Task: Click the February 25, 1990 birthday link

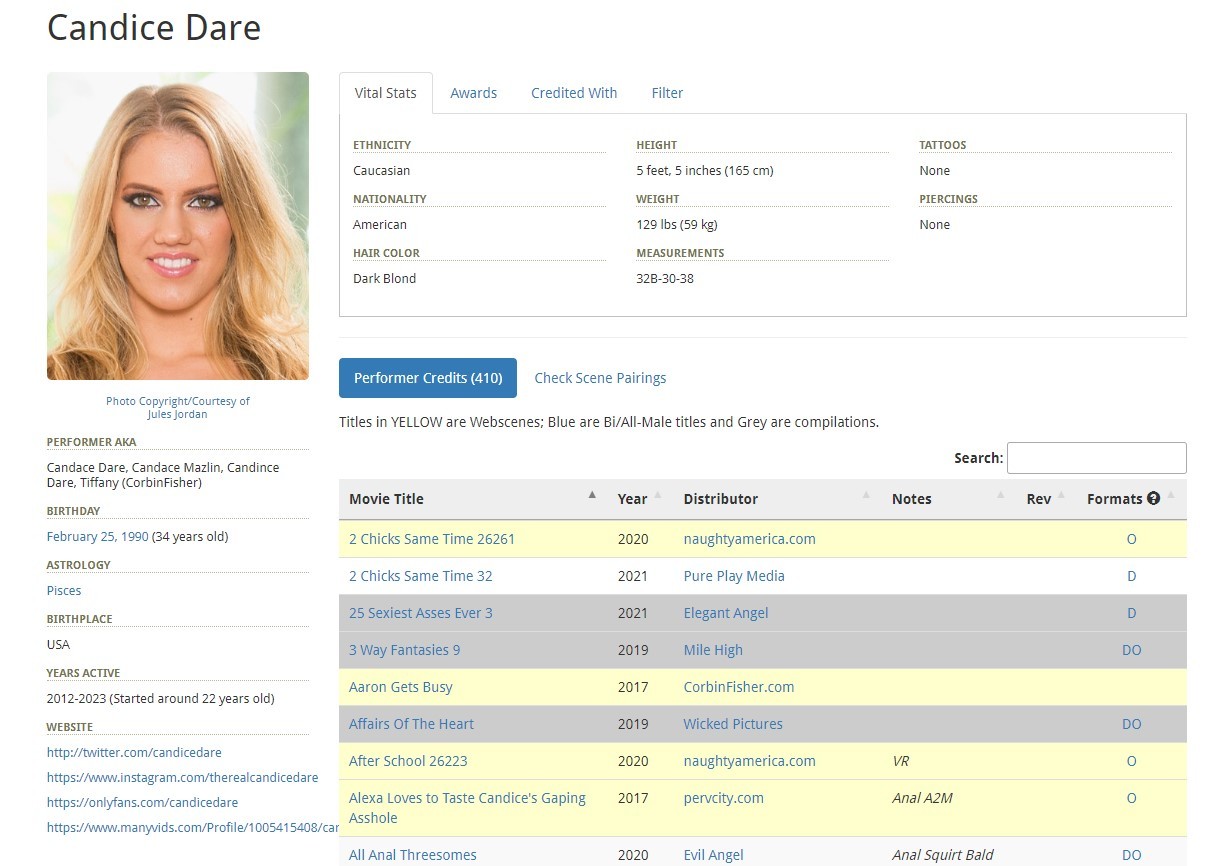Action: 97,537
